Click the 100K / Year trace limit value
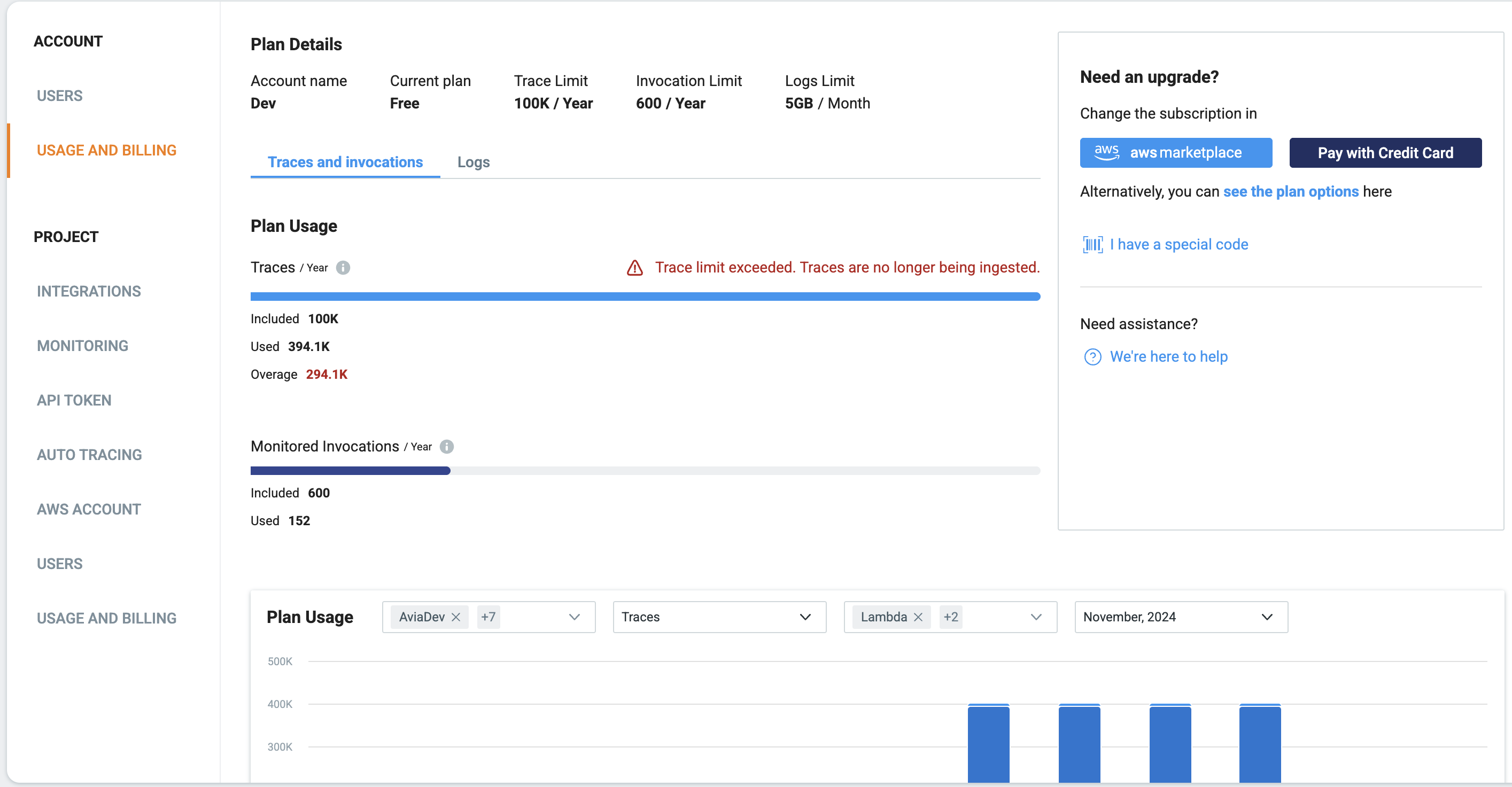 pyautogui.click(x=553, y=103)
